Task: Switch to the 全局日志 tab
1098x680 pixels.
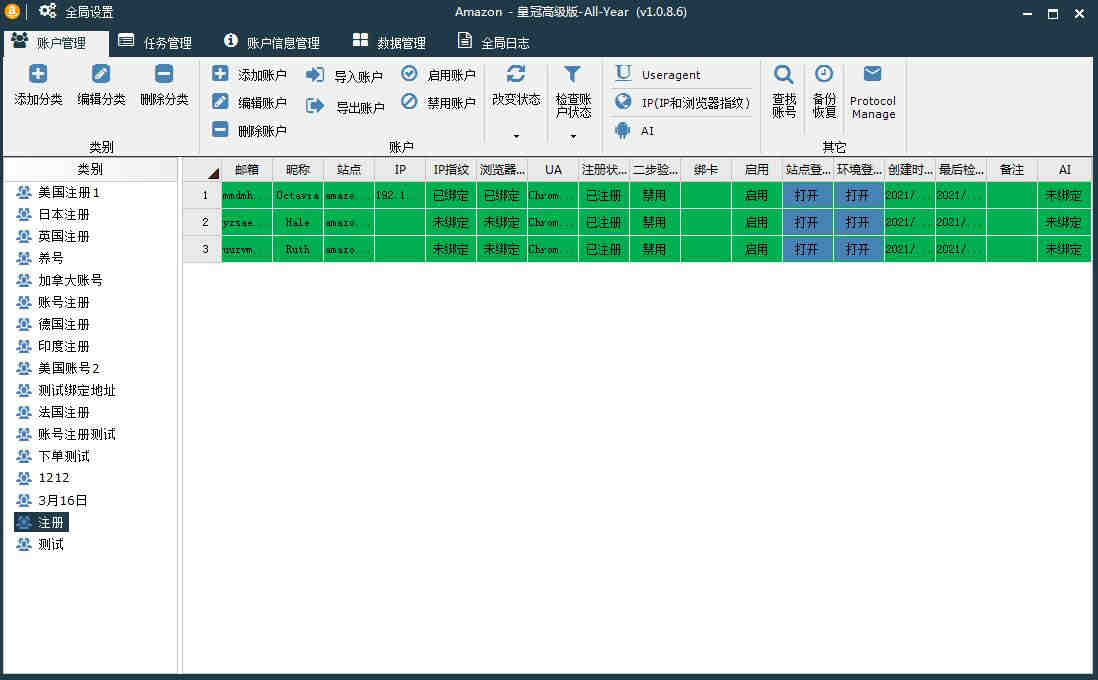Action: (x=493, y=43)
